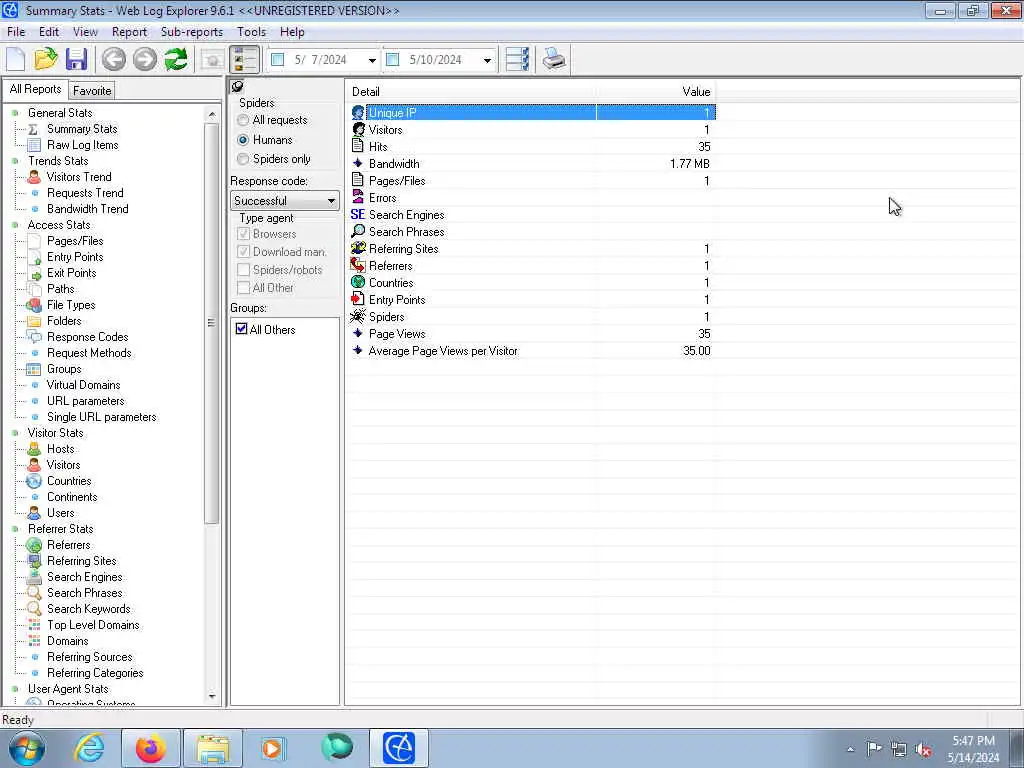Open the Edit menu
The width and height of the screenshot is (1024, 768).
pos(49,32)
